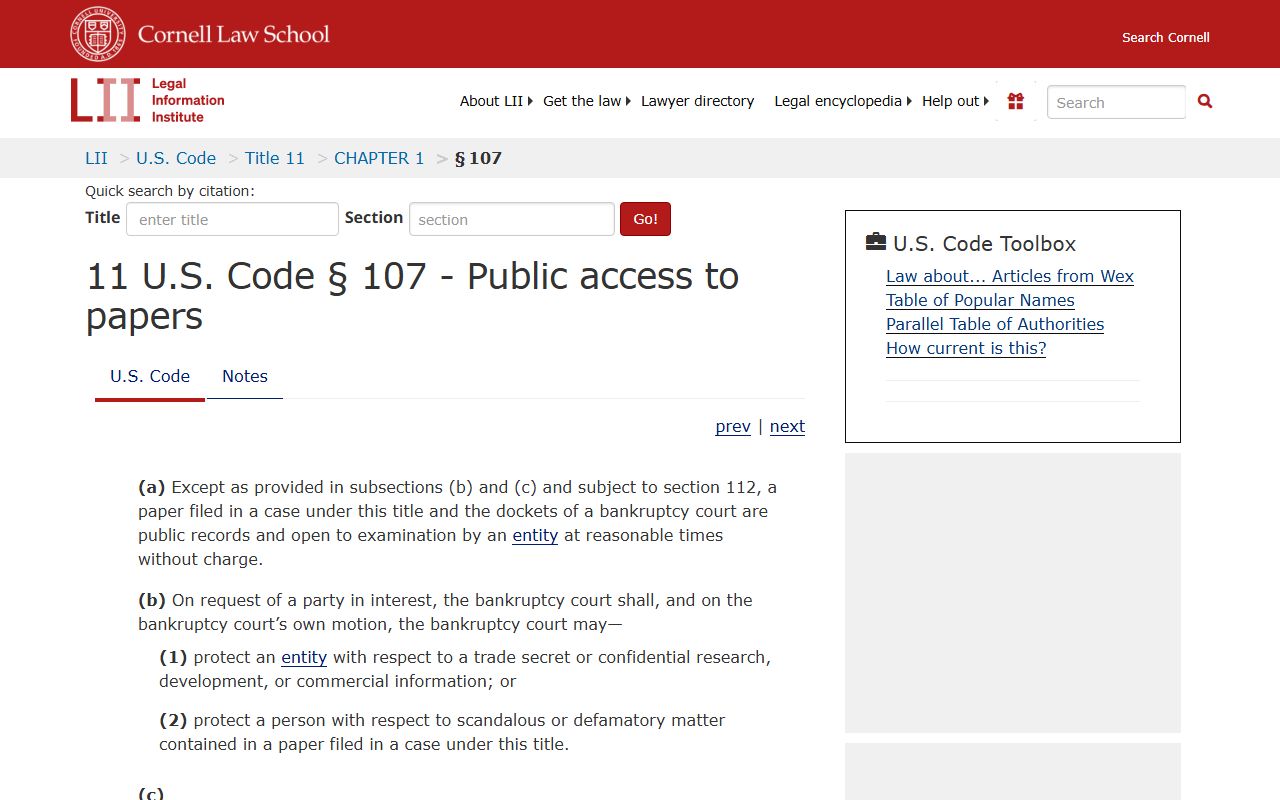
Task: Go to the next section link
Action: click(x=787, y=426)
